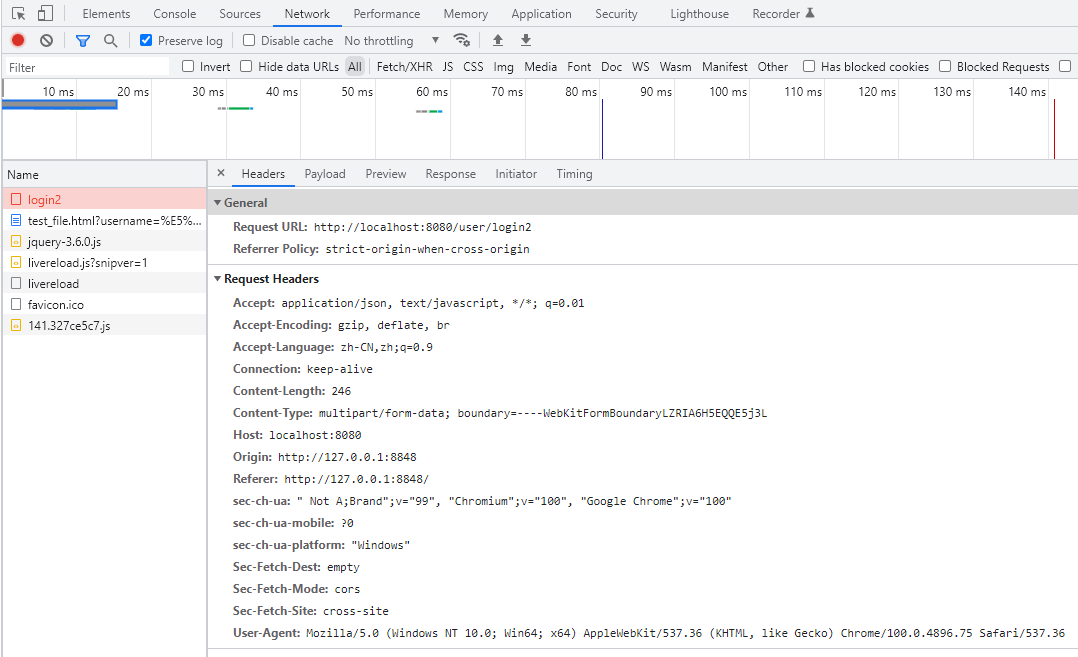Activate the inspect element picker
The height and width of the screenshot is (657, 1078).
click(x=16, y=13)
